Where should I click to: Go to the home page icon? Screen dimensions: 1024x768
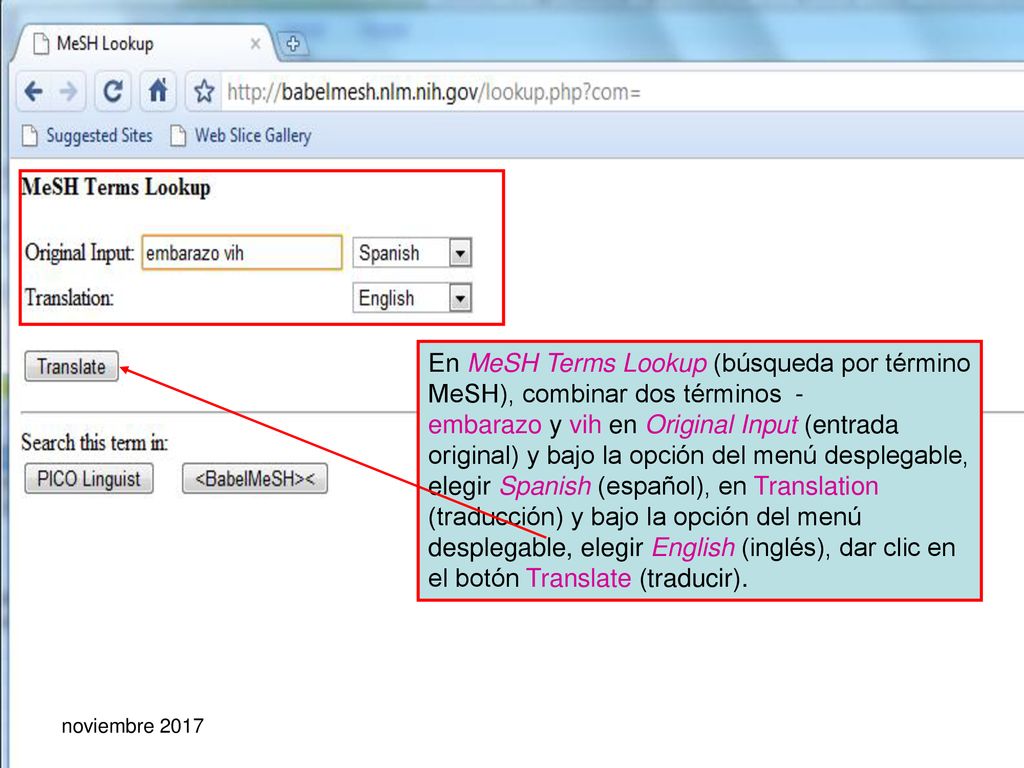tap(157, 91)
